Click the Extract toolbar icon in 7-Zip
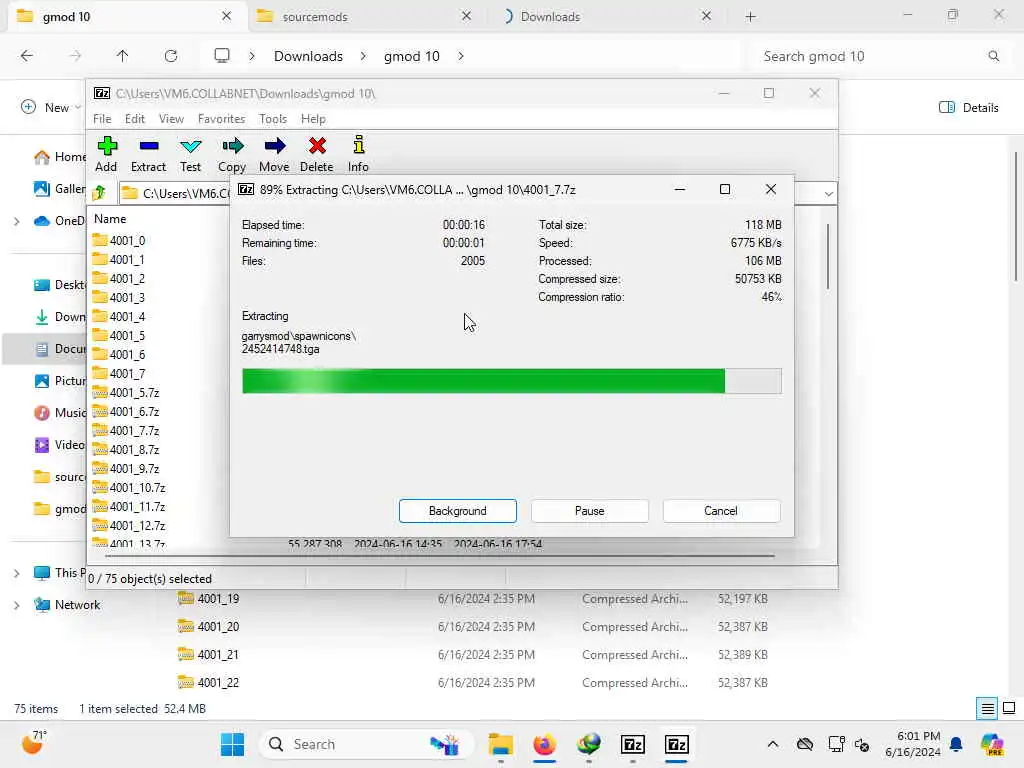Image resolution: width=1024 pixels, height=768 pixels. tap(148, 153)
